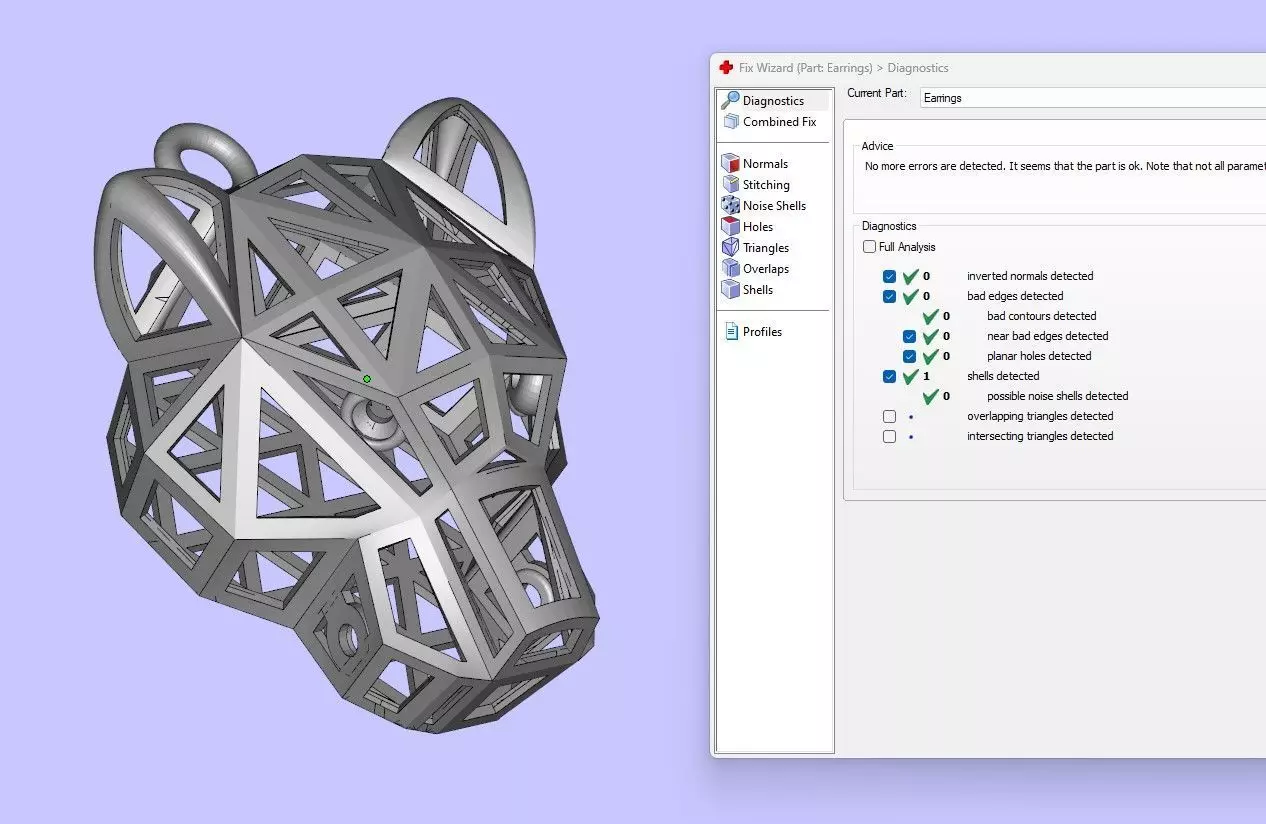Uncheck the planar holes detected checkbox

[909, 357]
